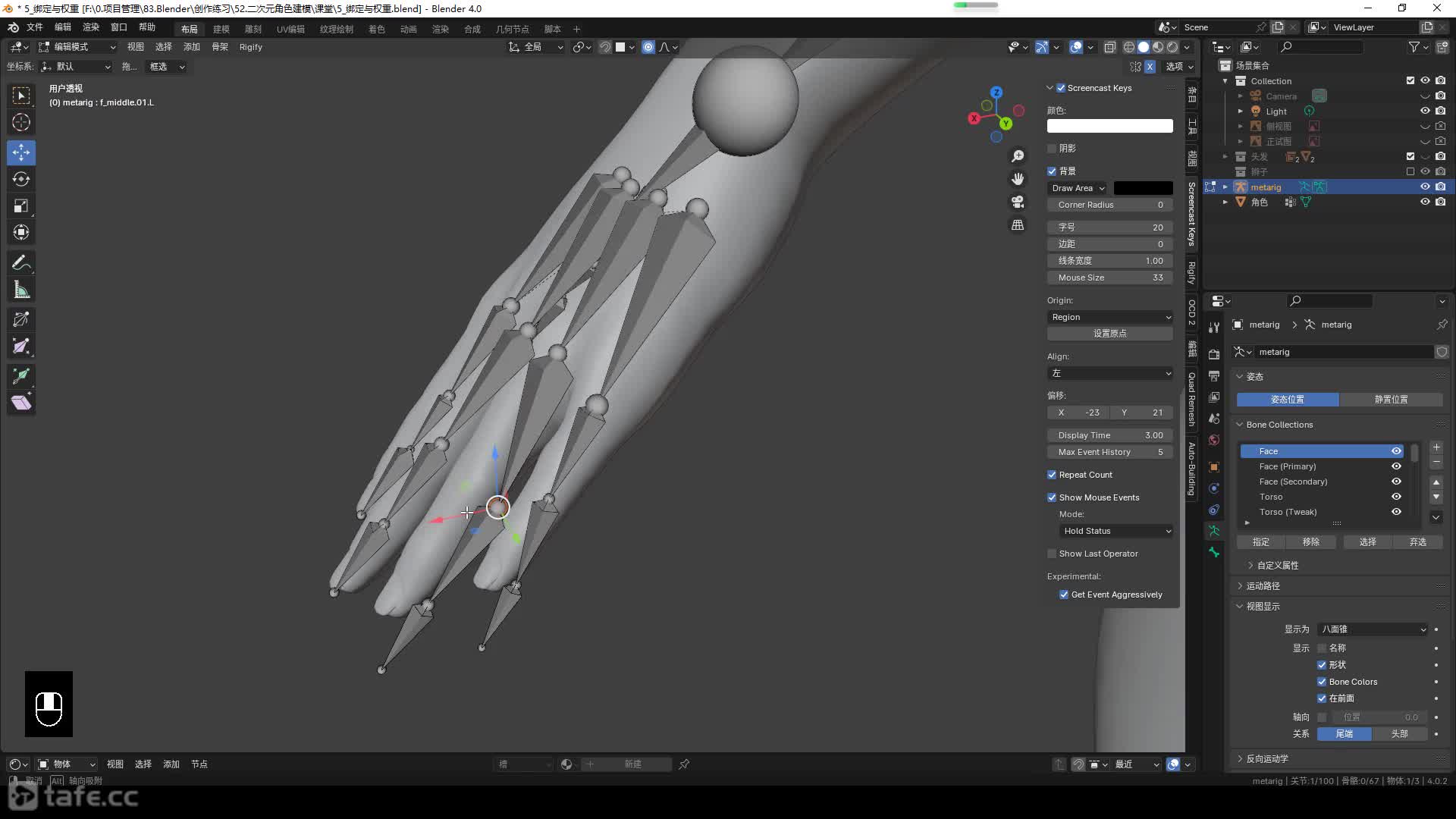The width and height of the screenshot is (1456, 819).
Task: Select the Select Box tool
Action: pyautogui.click(x=21, y=96)
